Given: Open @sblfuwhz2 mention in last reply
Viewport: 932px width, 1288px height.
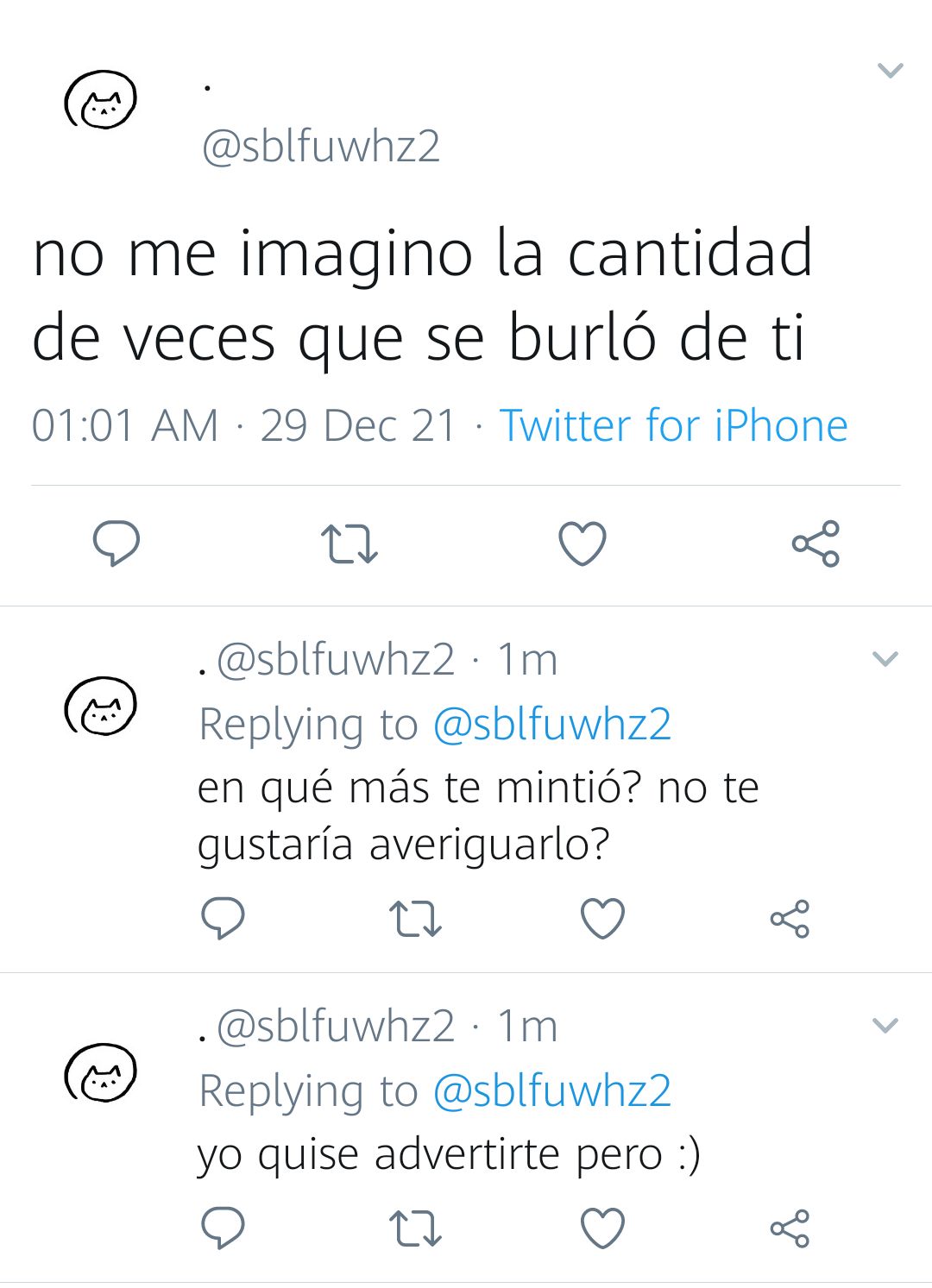Looking at the screenshot, I should [551, 1091].
